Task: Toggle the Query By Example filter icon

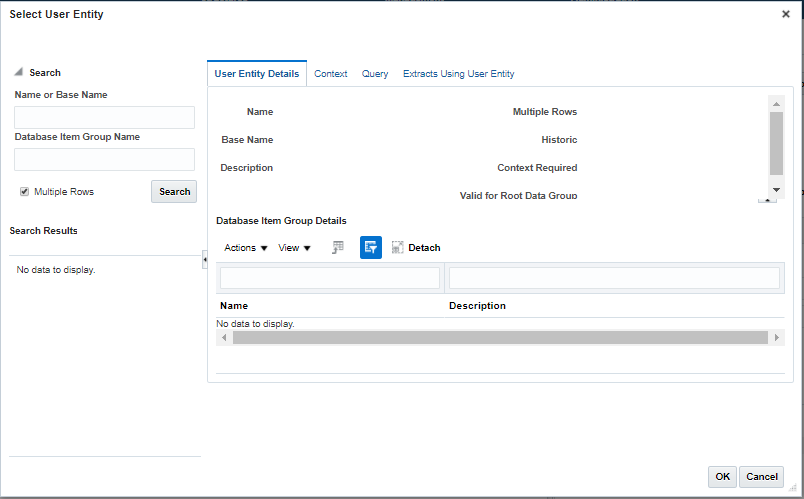Action: 371,248
